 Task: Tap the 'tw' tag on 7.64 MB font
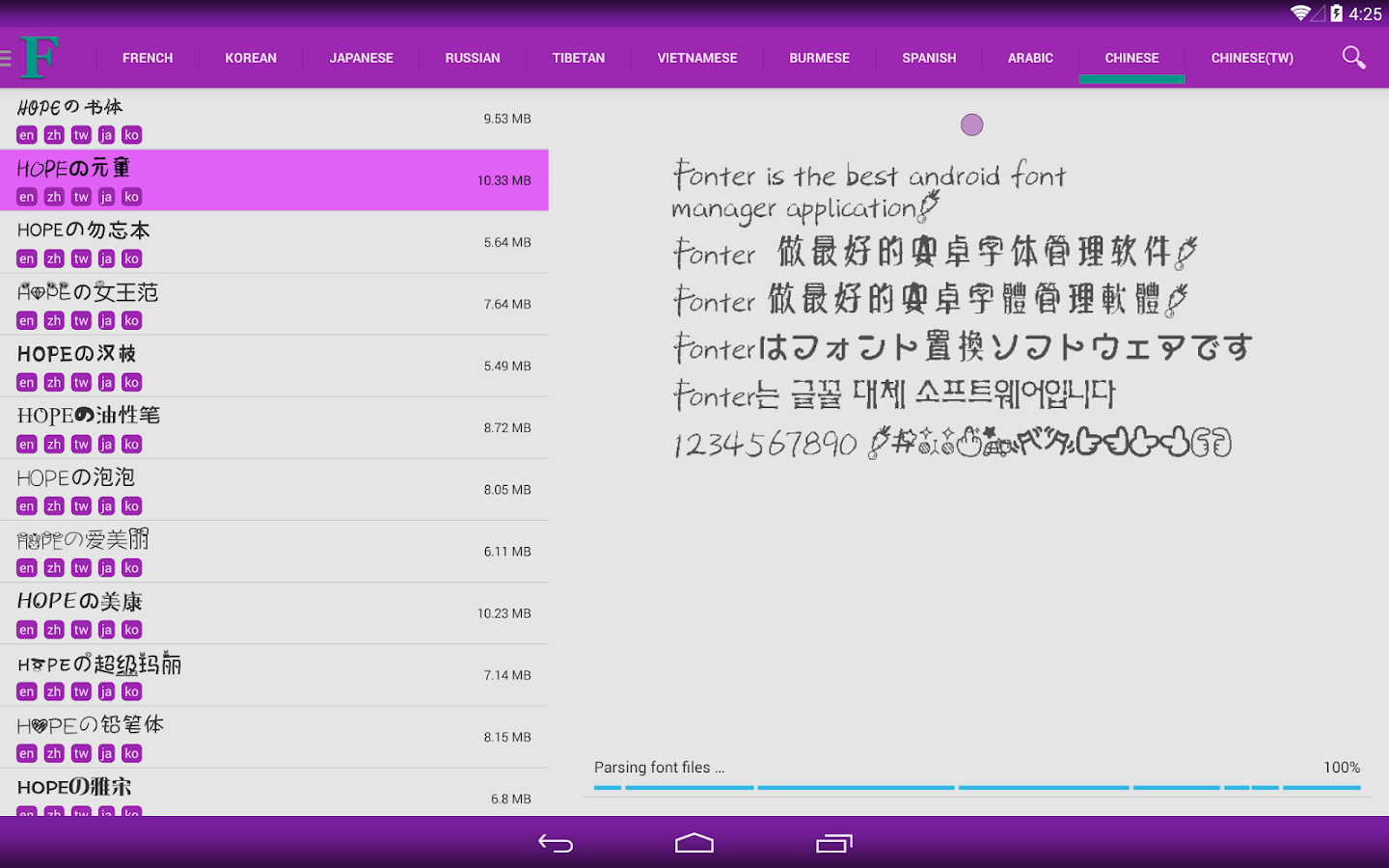point(81,320)
